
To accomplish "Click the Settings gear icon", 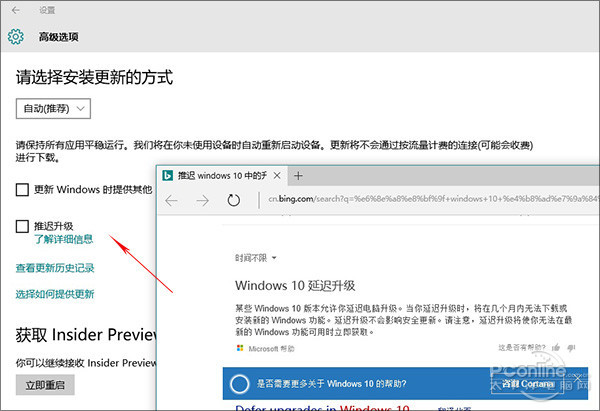I will [x=16, y=37].
